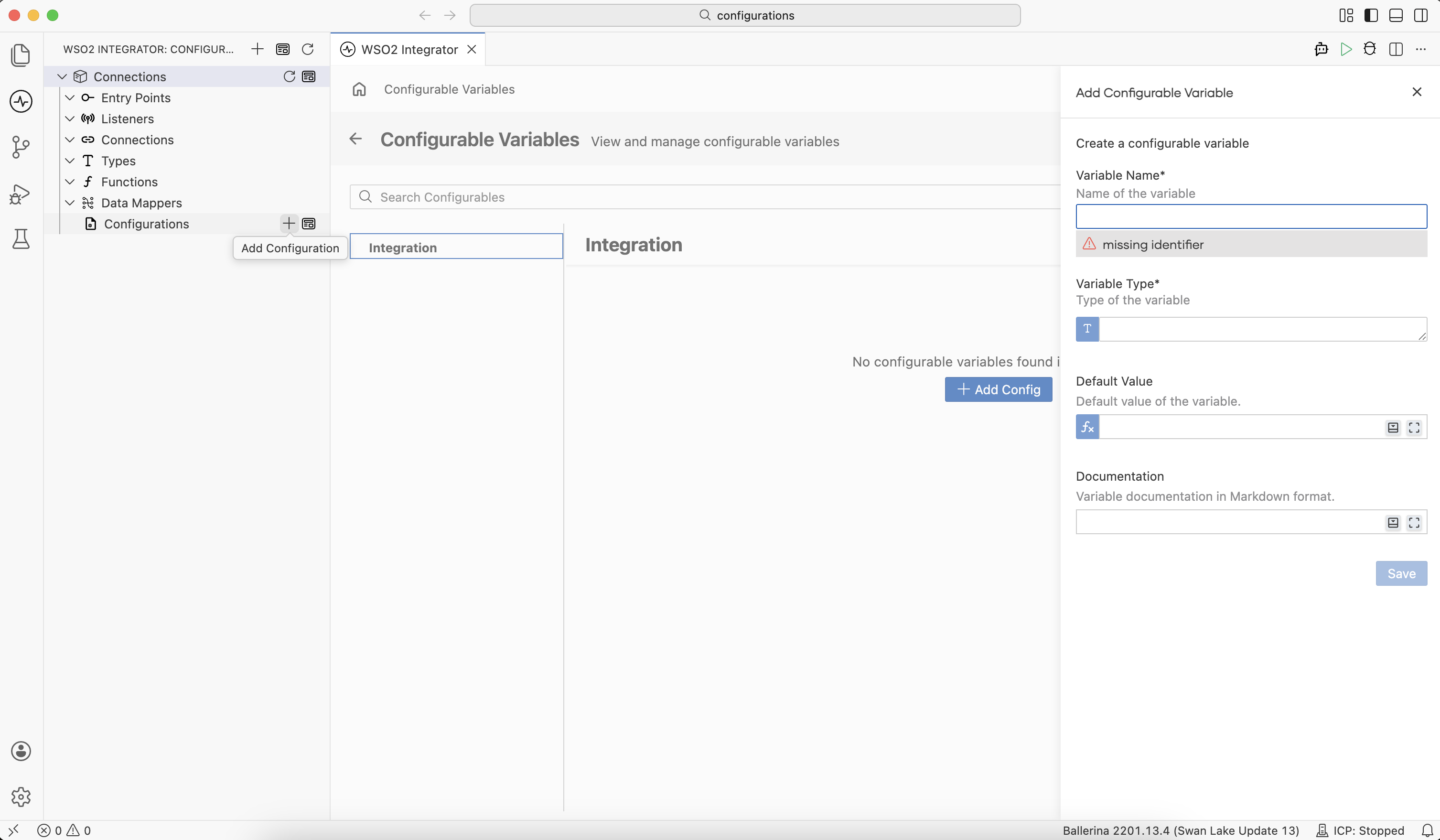
Task: Split the editor to the right
Action: (x=1396, y=49)
